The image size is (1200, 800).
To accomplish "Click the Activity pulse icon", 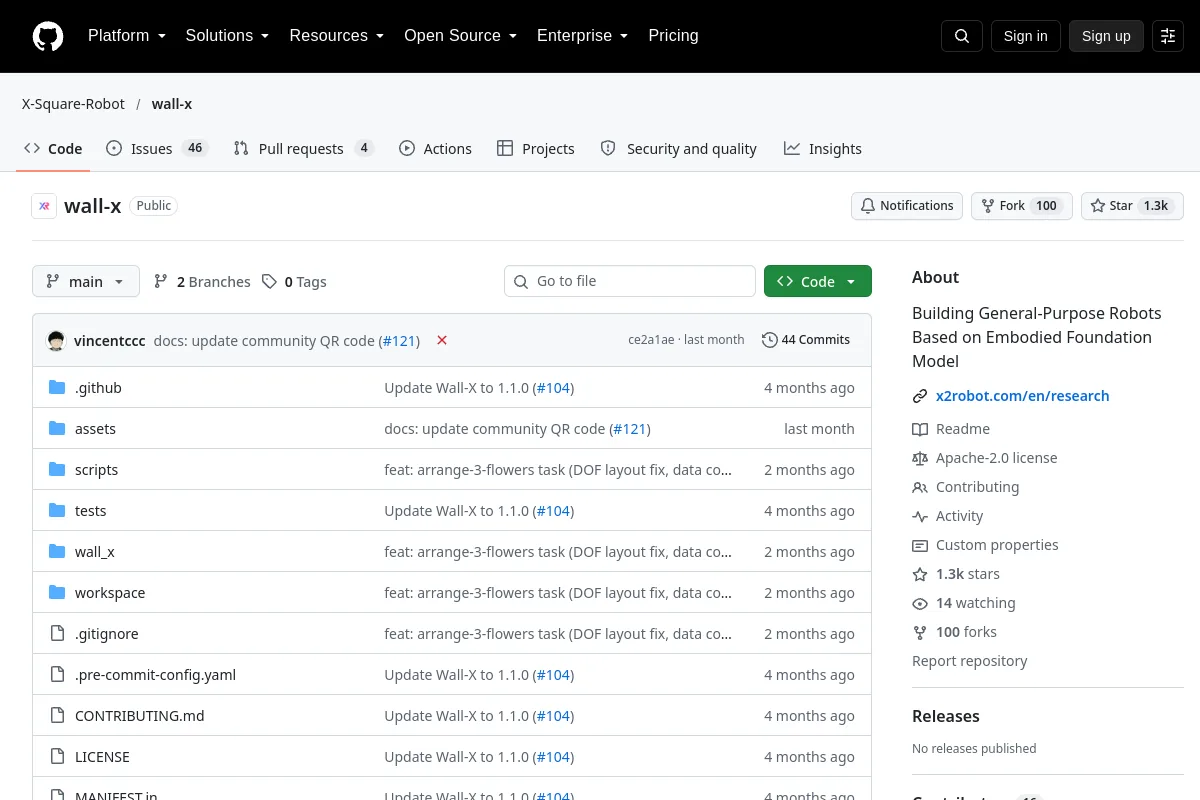I will point(920,516).
